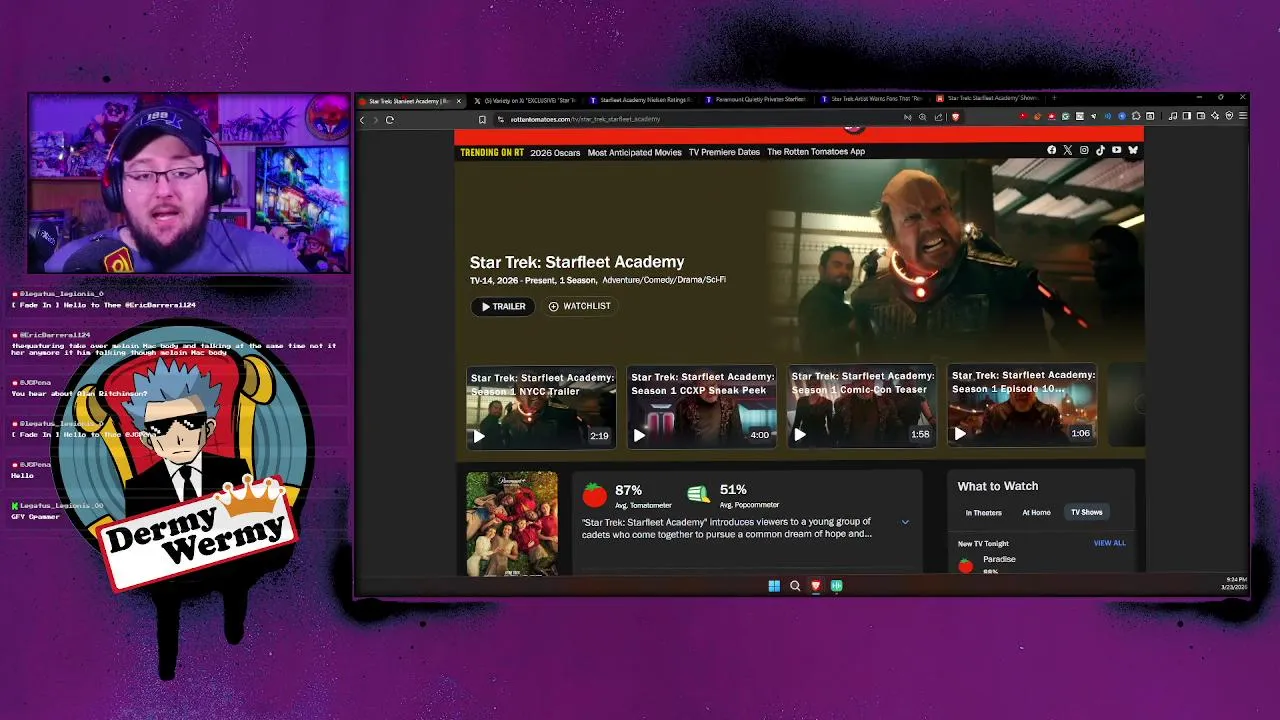This screenshot has width=1280, height=720.
Task: Open the Starfleet Academy poster image
Action: pyautogui.click(x=512, y=523)
